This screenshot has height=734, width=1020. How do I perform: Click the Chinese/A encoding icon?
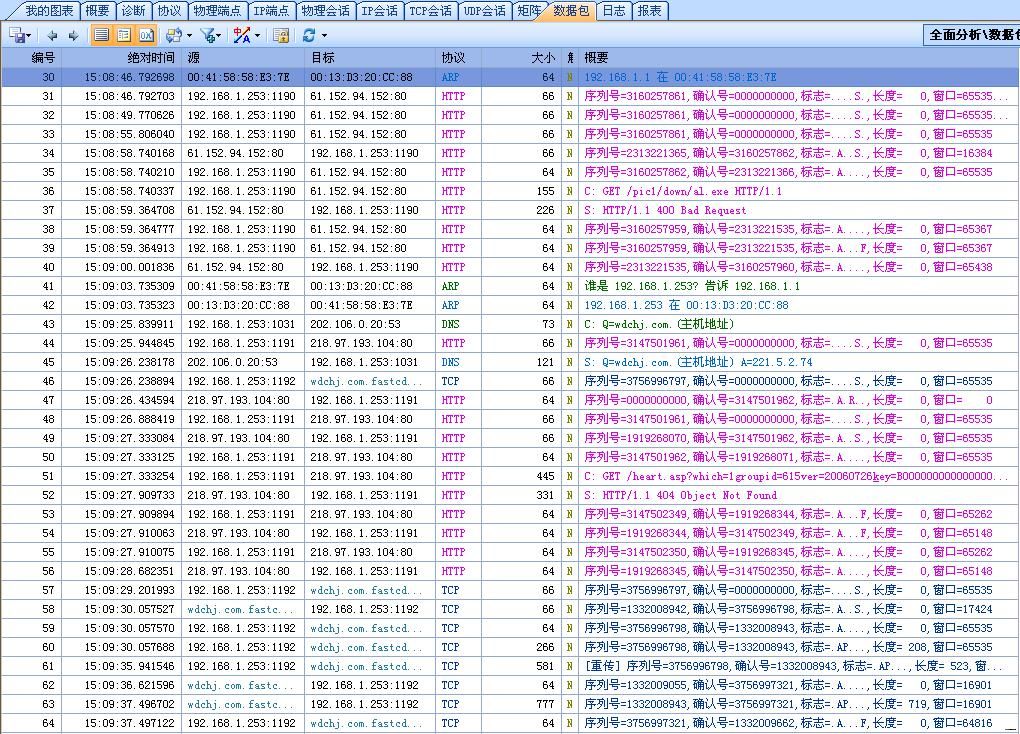[x=241, y=35]
